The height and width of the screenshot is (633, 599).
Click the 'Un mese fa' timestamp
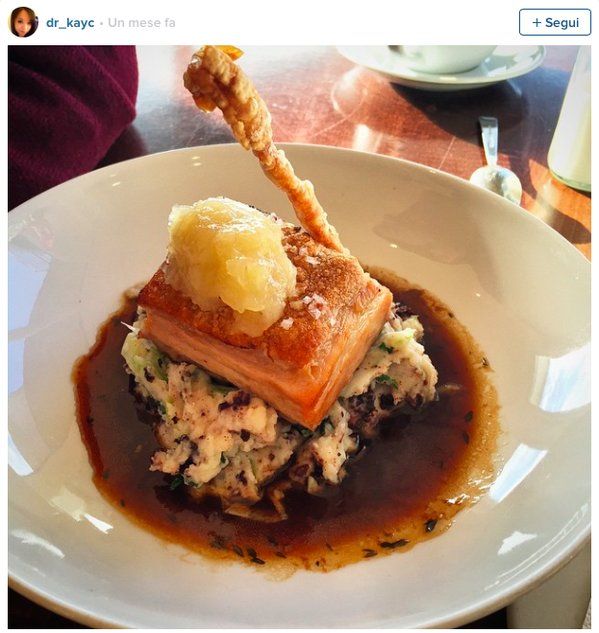tap(141, 23)
